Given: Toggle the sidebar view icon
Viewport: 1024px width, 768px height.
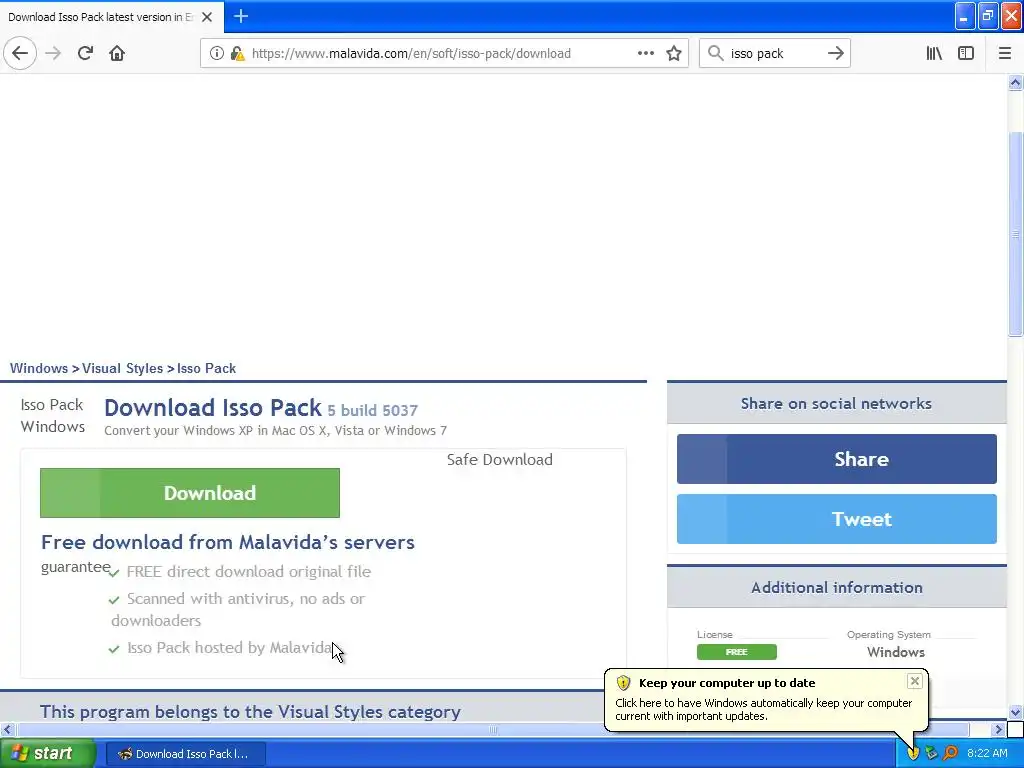Looking at the screenshot, I should (x=966, y=53).
